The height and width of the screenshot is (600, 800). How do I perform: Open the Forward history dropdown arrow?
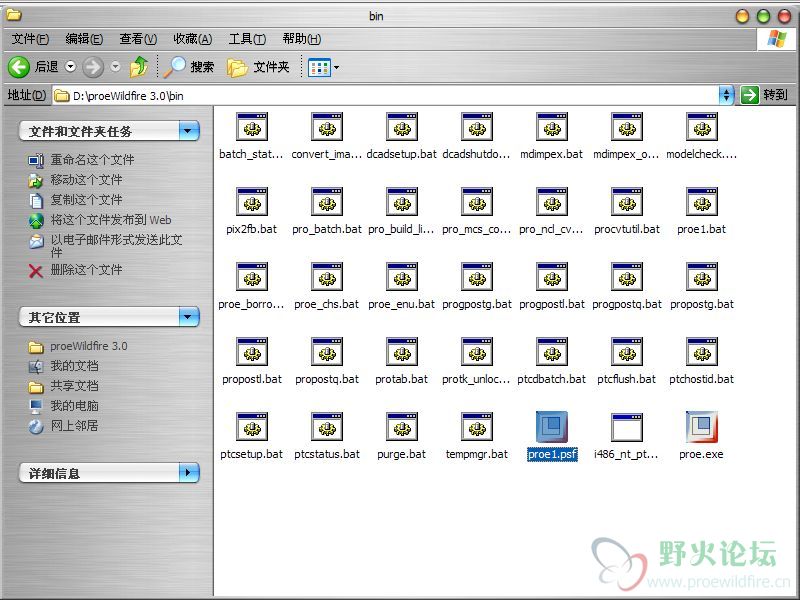[116, 66]
